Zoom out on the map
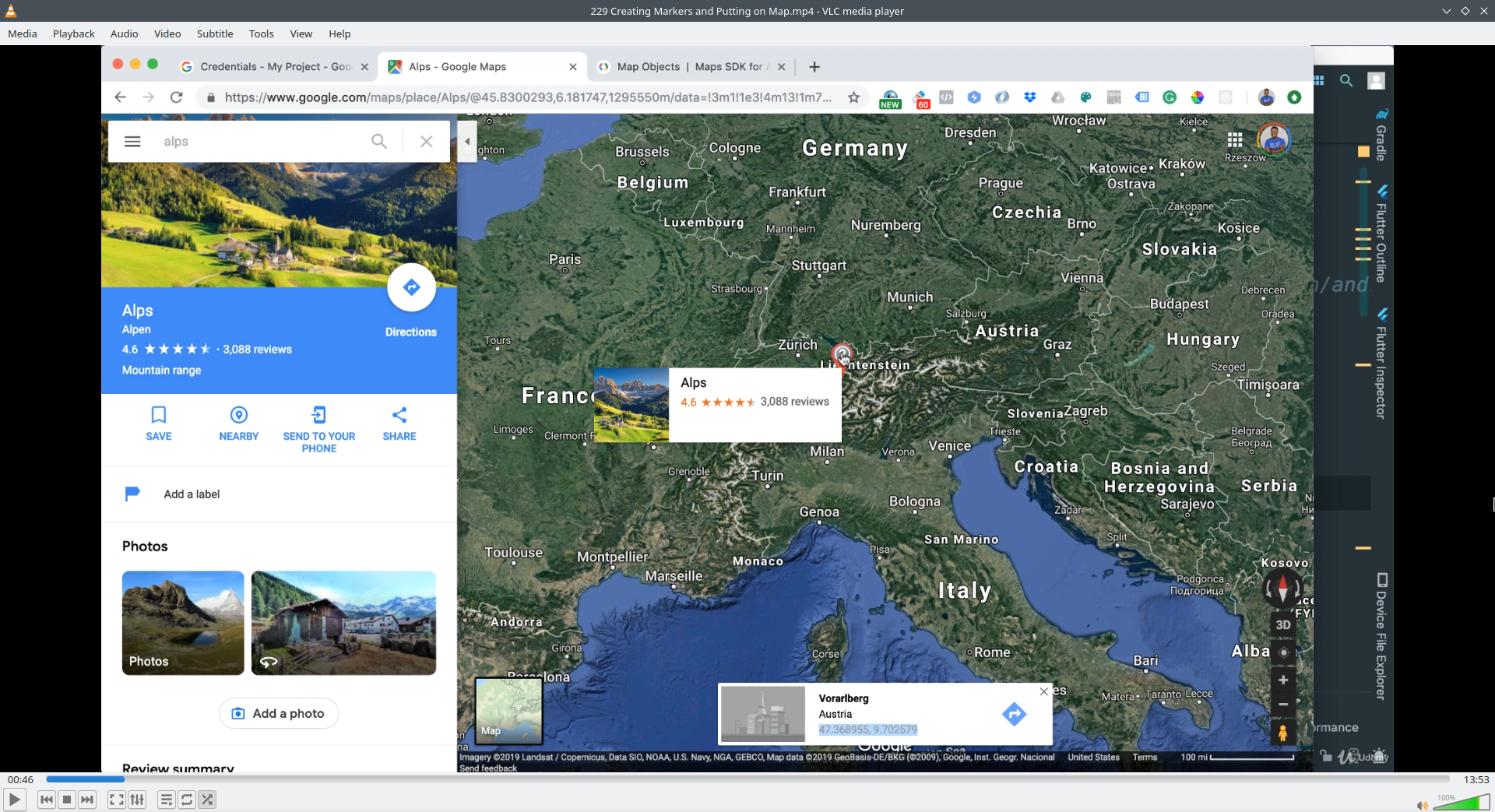 [1283, 705]
